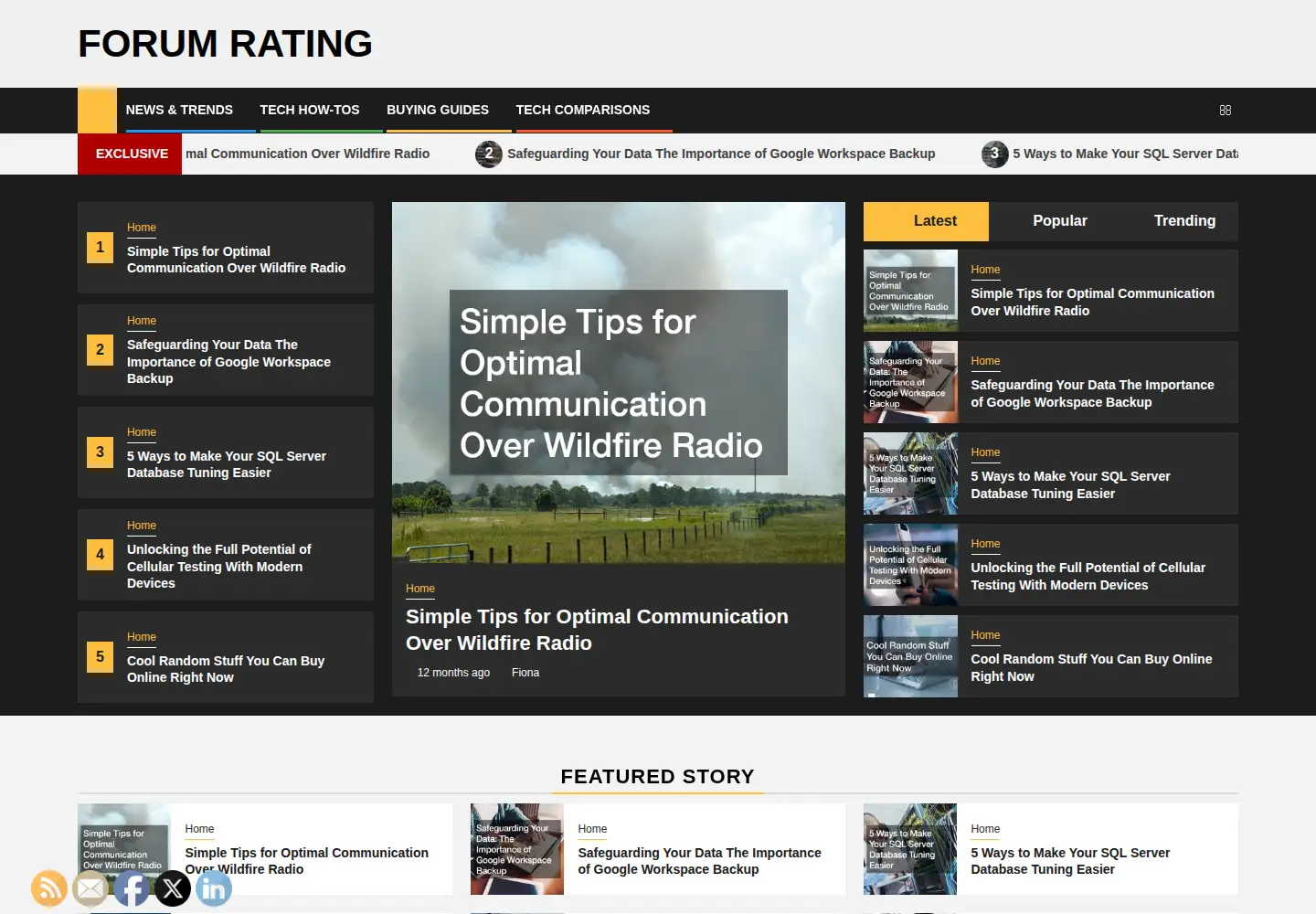Viewport: 1316px width, 914px height.
Task: Click the Featured Story Safeguarding Your Data thumbnail
Action: (x=517, y=849)
